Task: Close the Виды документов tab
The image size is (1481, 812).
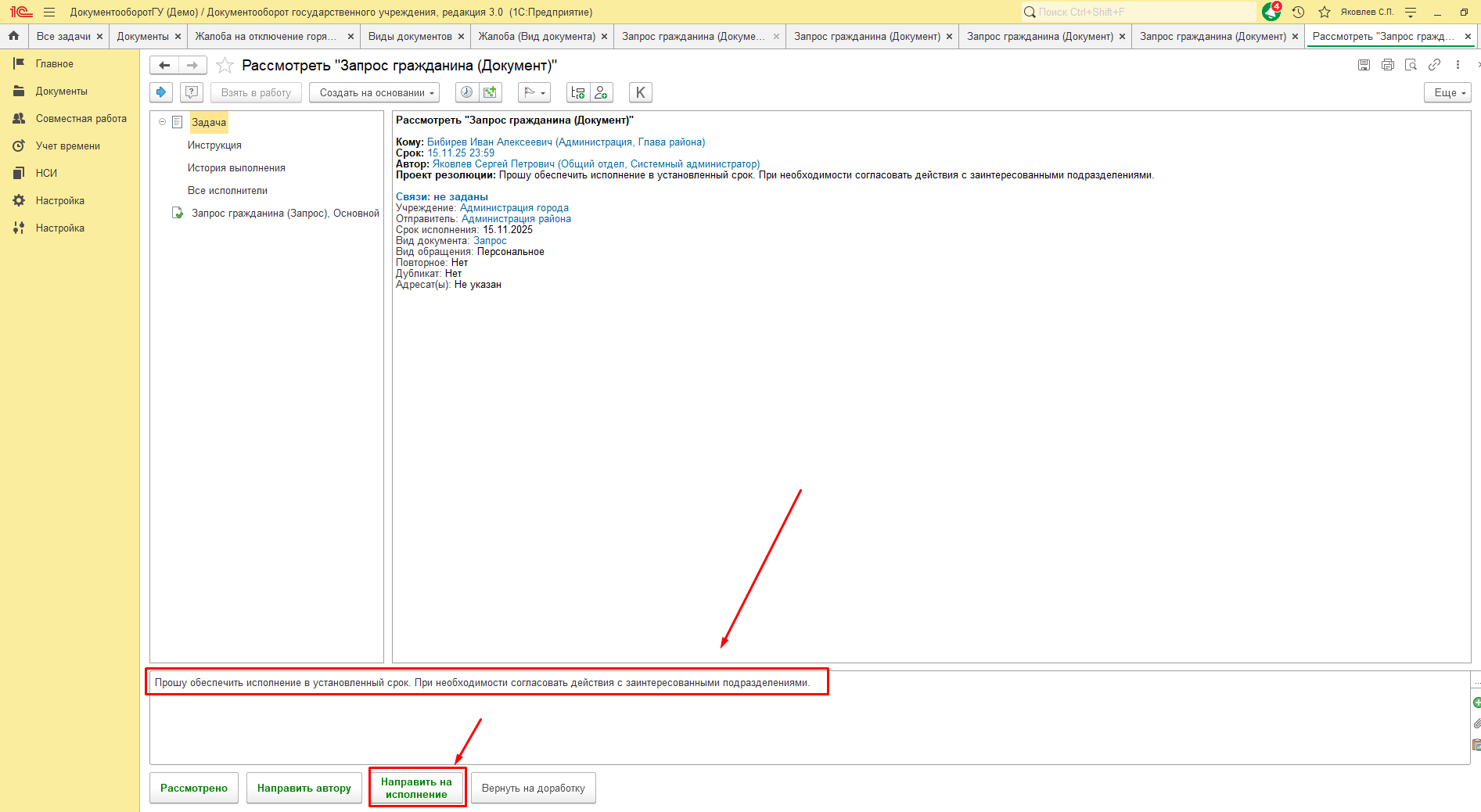Action: coord(461,36)
